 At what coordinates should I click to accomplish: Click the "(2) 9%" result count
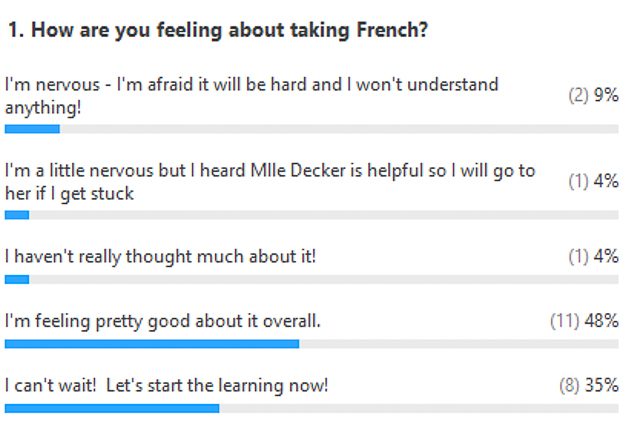593,95
